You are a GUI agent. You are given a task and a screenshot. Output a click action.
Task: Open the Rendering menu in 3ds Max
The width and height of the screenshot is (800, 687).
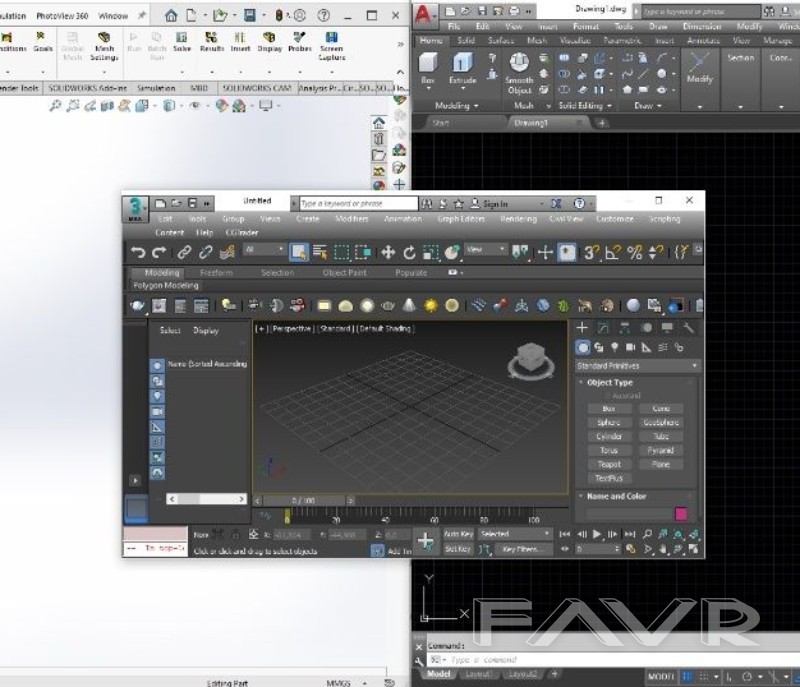coord(518,219)
